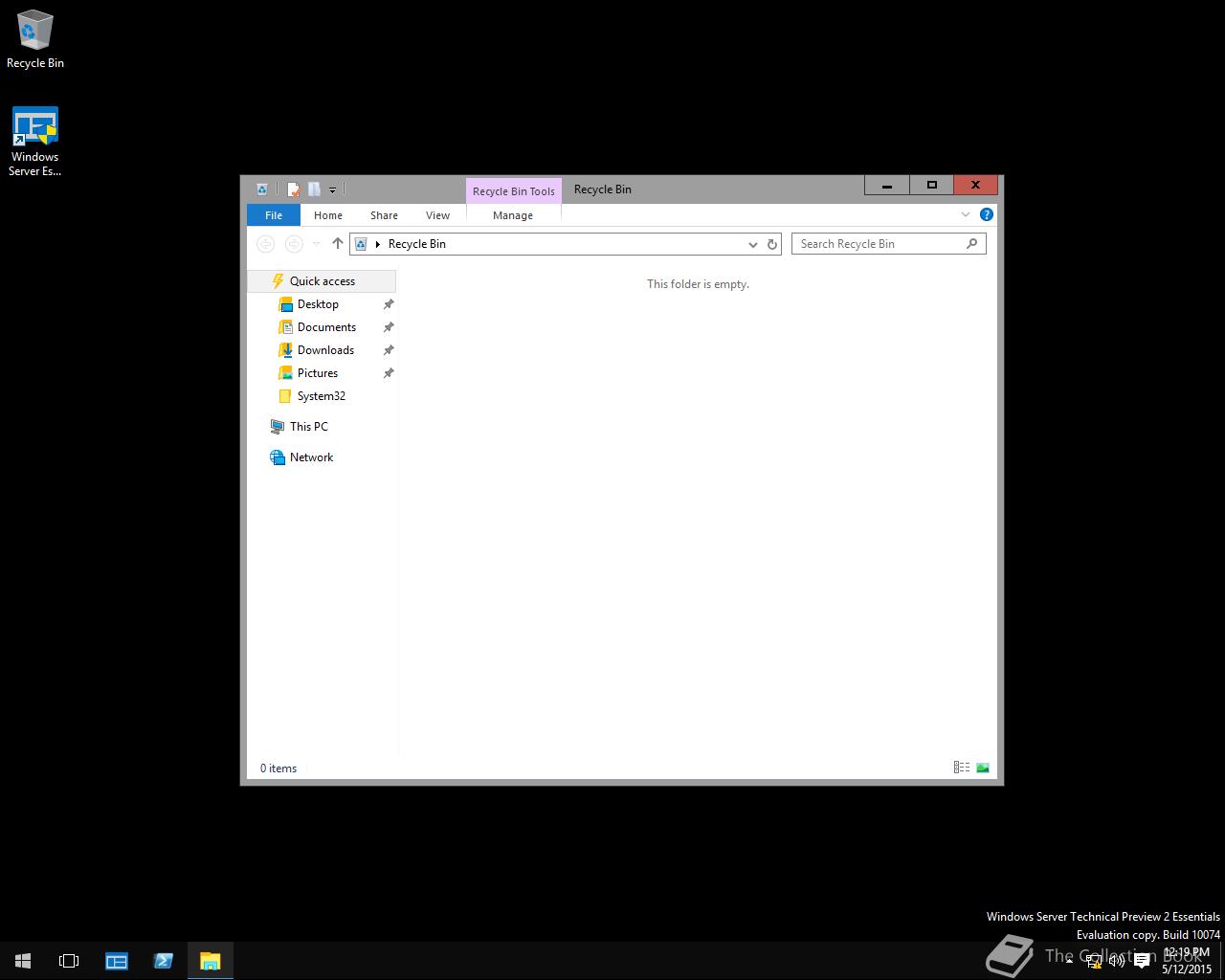Switch to the View ribbon tab
Screen dimensions: 1225x980
point(437,215)
